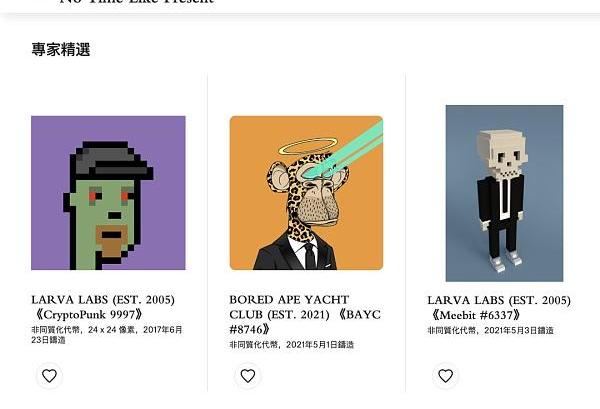Click the Meebit figure's white sneakers
Viewport: 600px width, 409px height.
(x=505, y=261)
